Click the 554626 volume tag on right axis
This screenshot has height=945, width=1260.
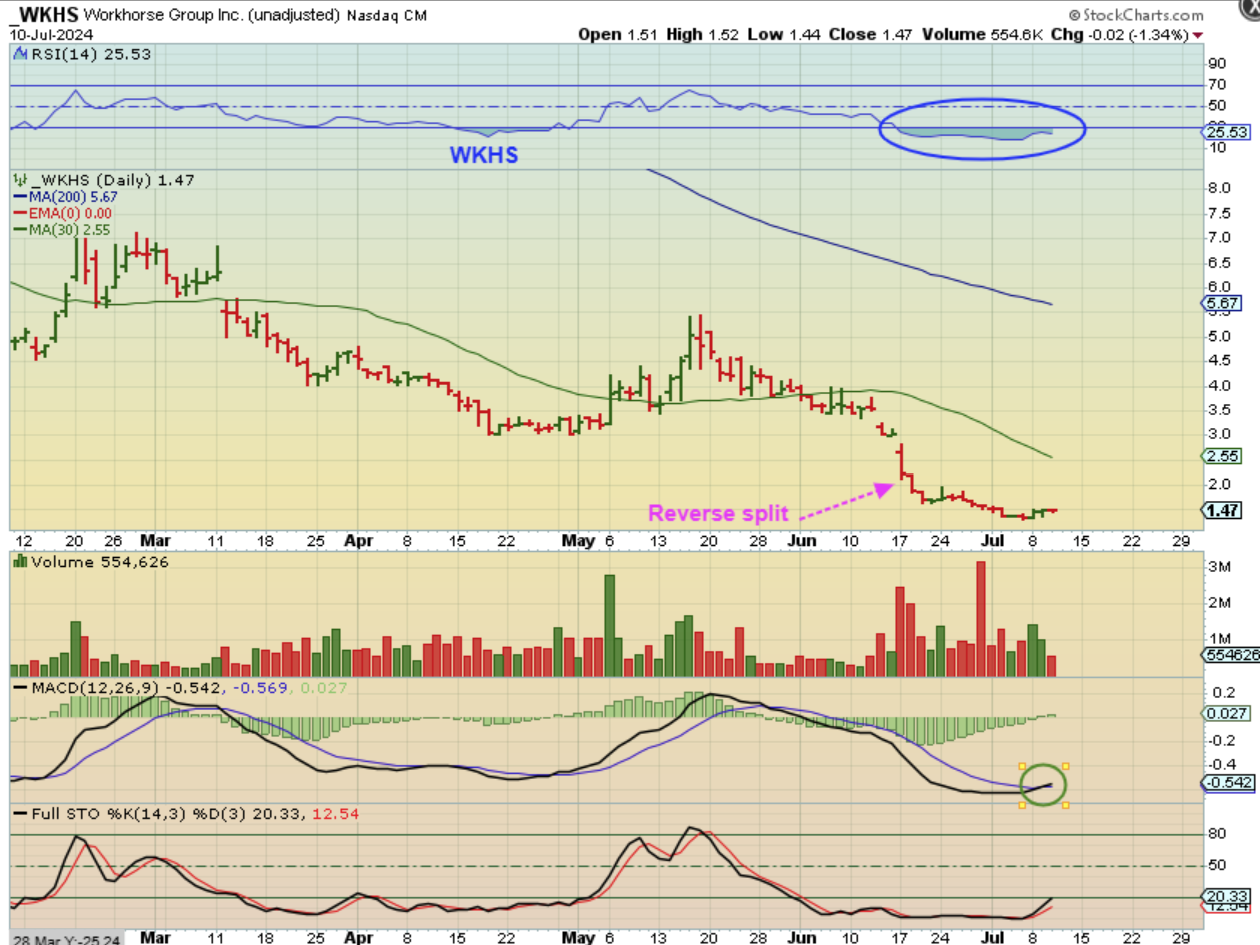1228,655
